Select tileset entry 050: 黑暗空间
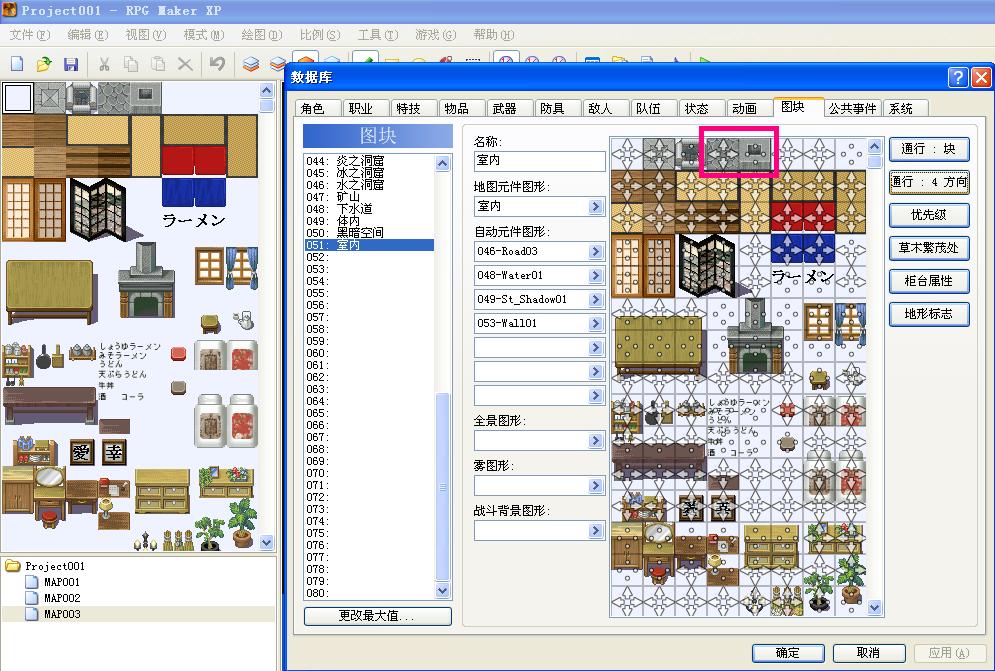995x671 pixels. coord(369,233)
